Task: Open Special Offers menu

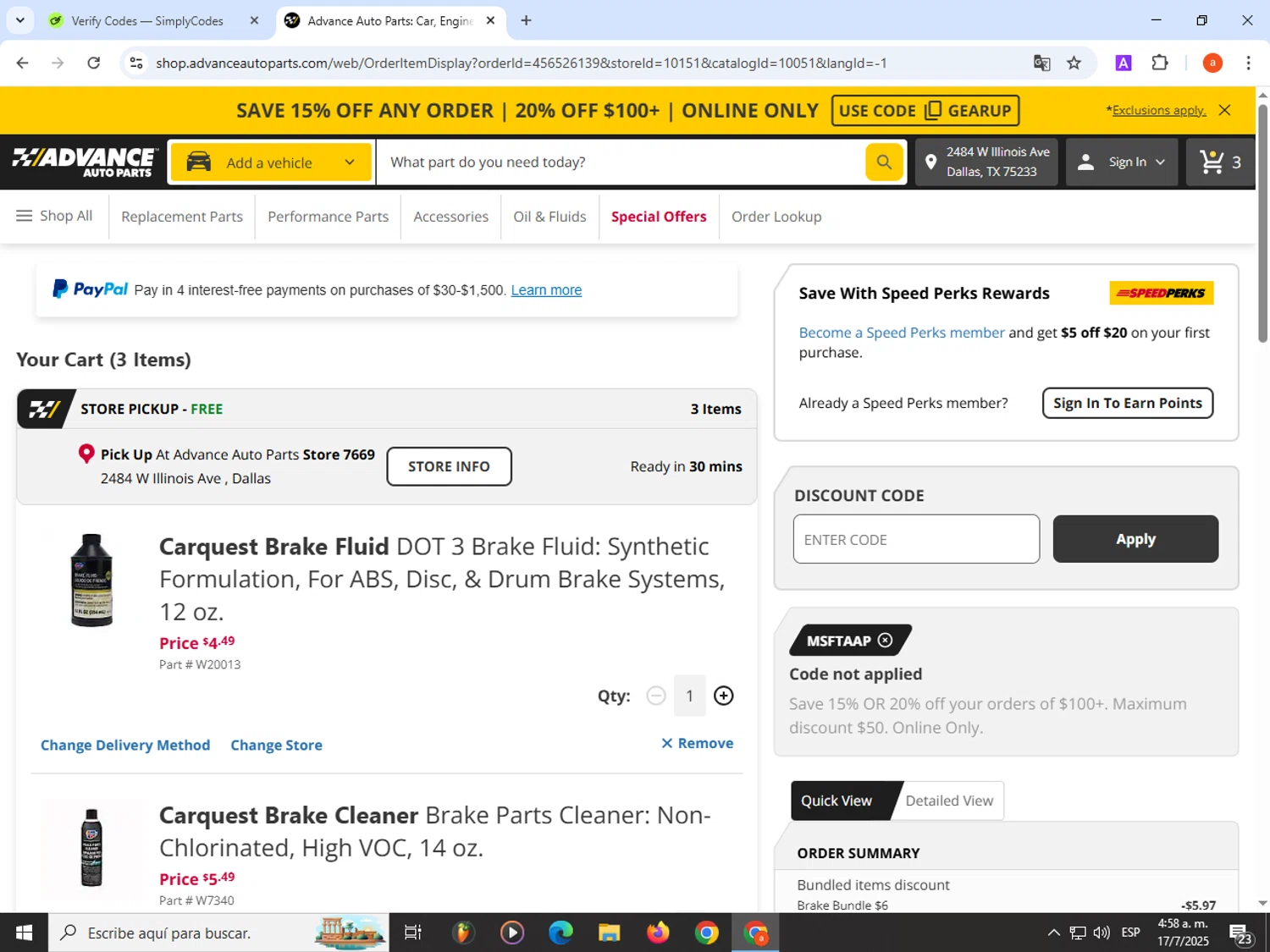Action: click(x=659, y=217)
